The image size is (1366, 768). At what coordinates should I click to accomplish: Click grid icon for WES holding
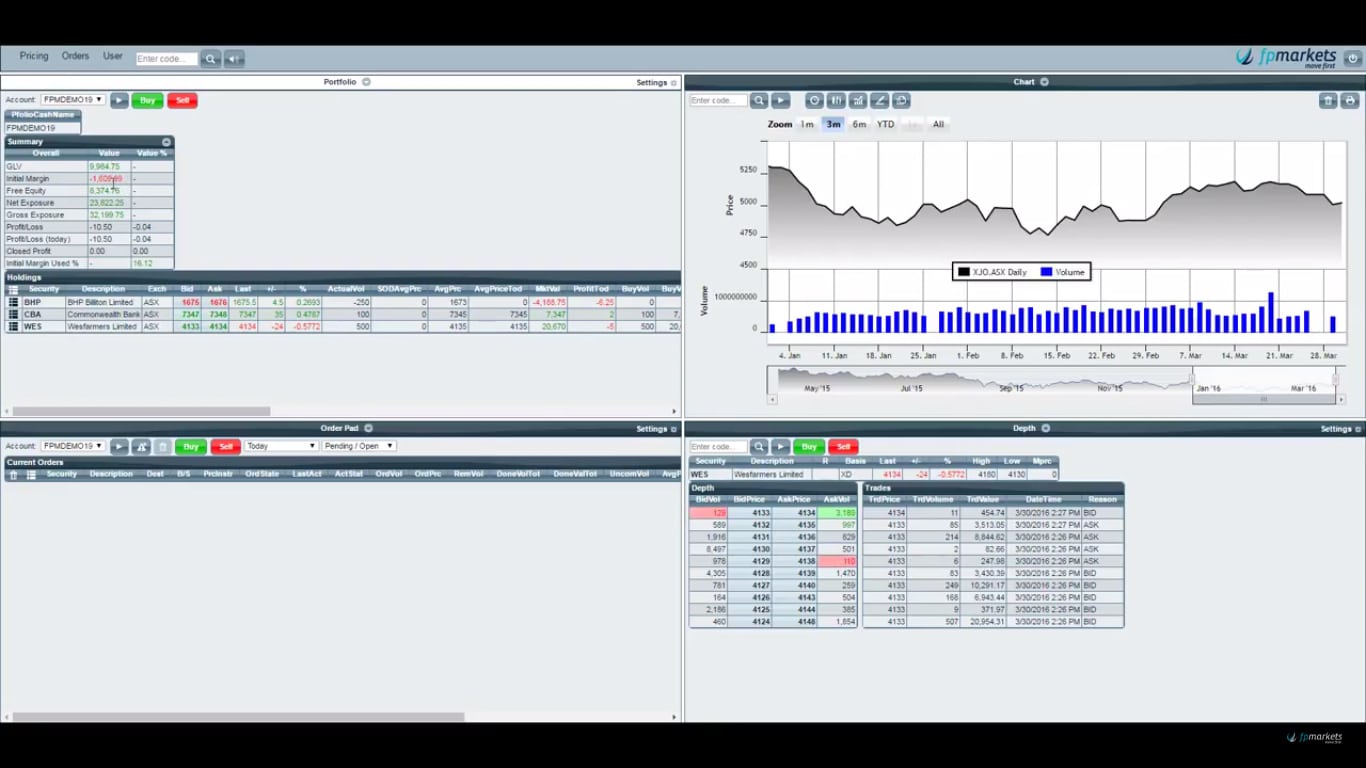pos(13,326)
